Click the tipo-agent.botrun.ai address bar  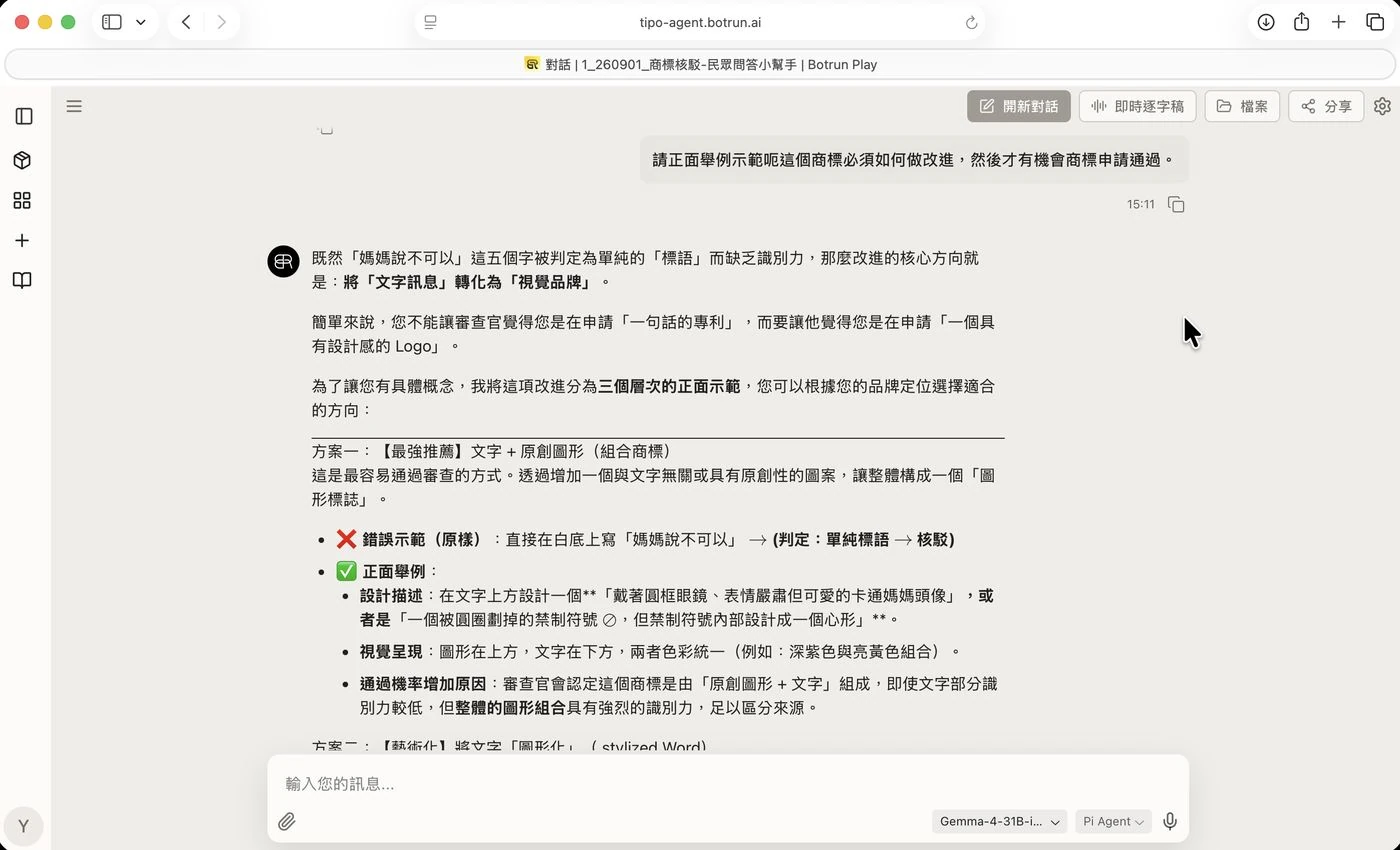[700, 22]
